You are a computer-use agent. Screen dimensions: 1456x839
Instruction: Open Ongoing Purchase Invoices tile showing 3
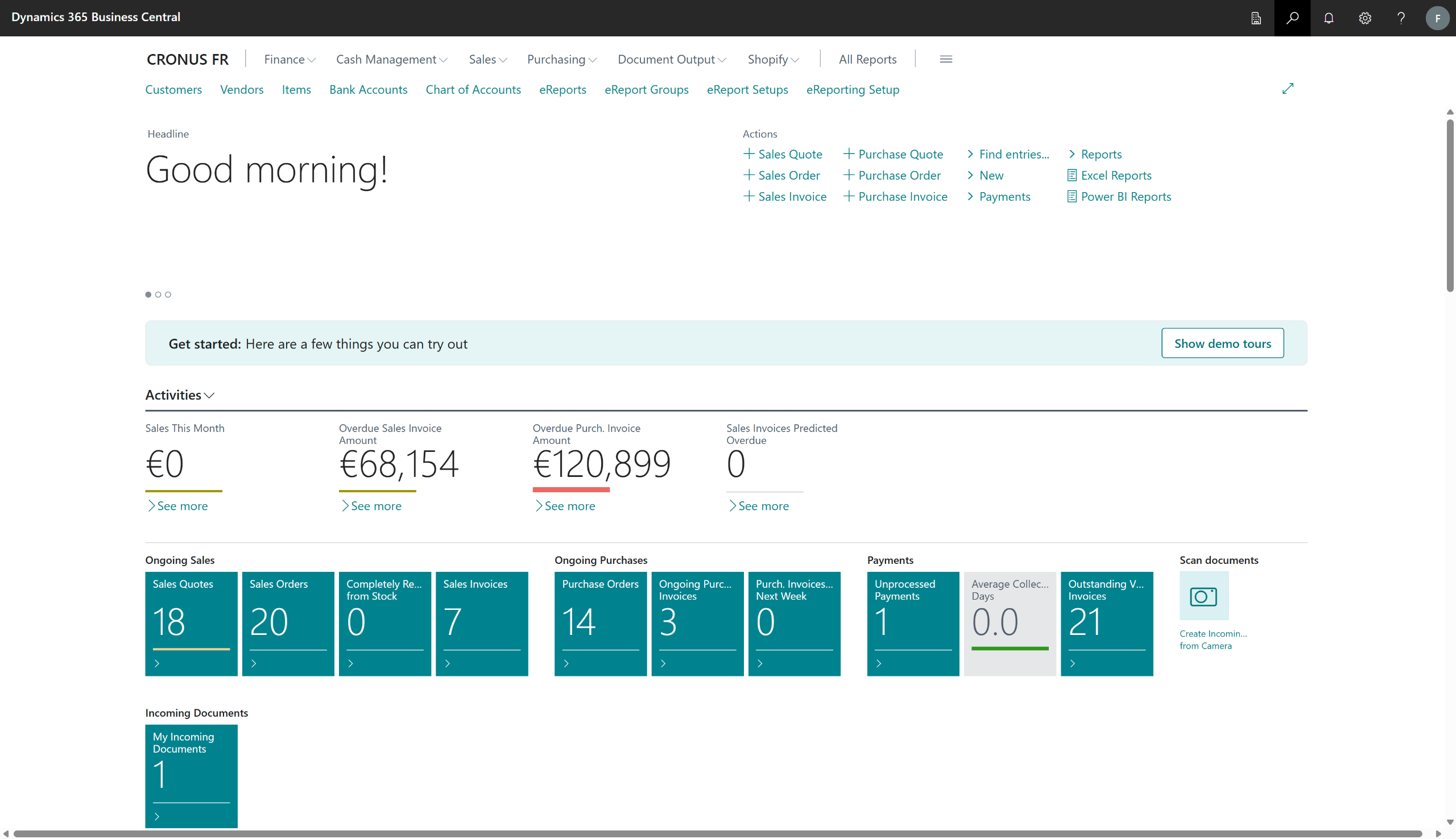tap(697, 624)
